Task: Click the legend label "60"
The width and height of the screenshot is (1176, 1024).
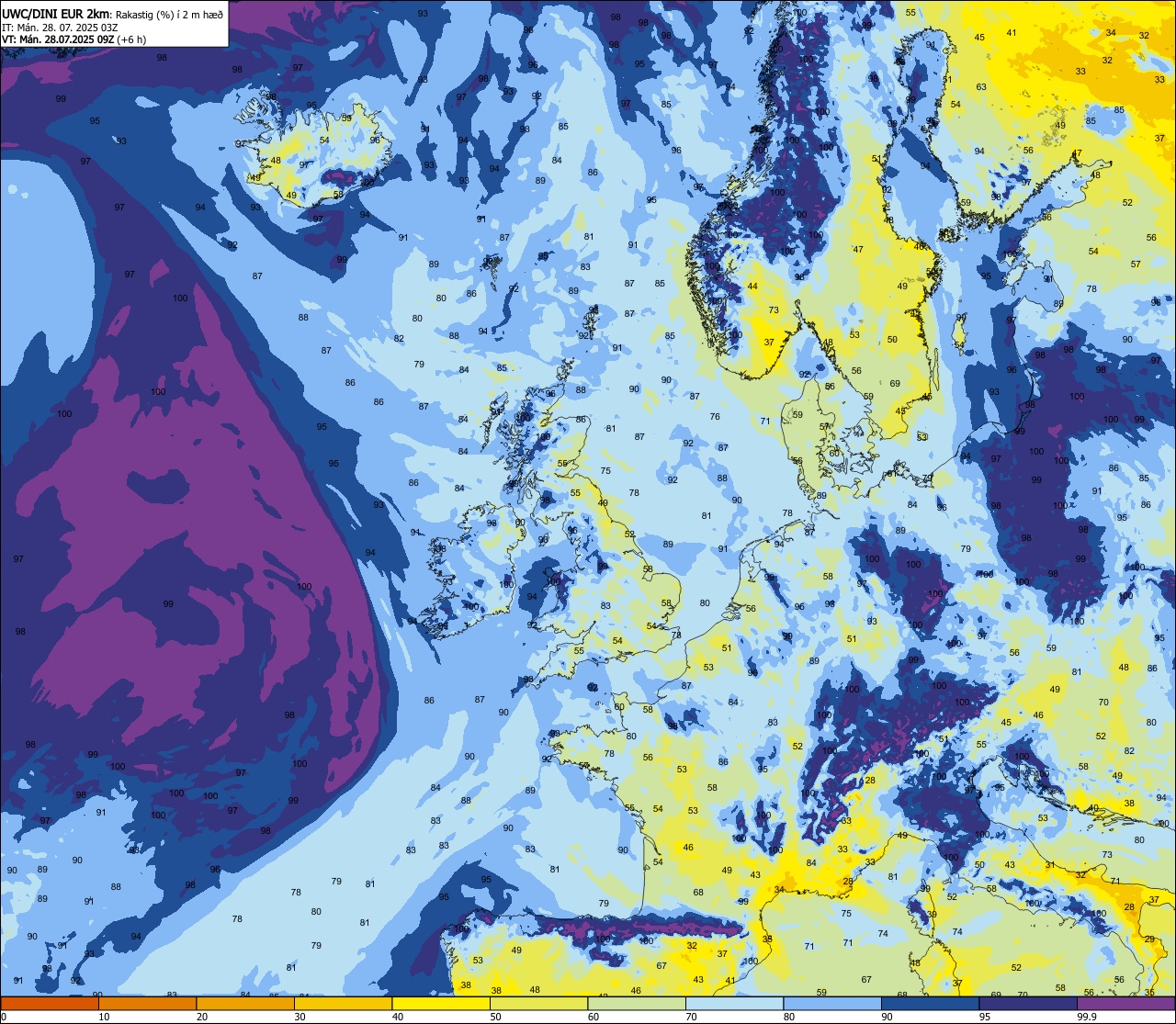Action: pyautogui.click(x=593, y=1017)
